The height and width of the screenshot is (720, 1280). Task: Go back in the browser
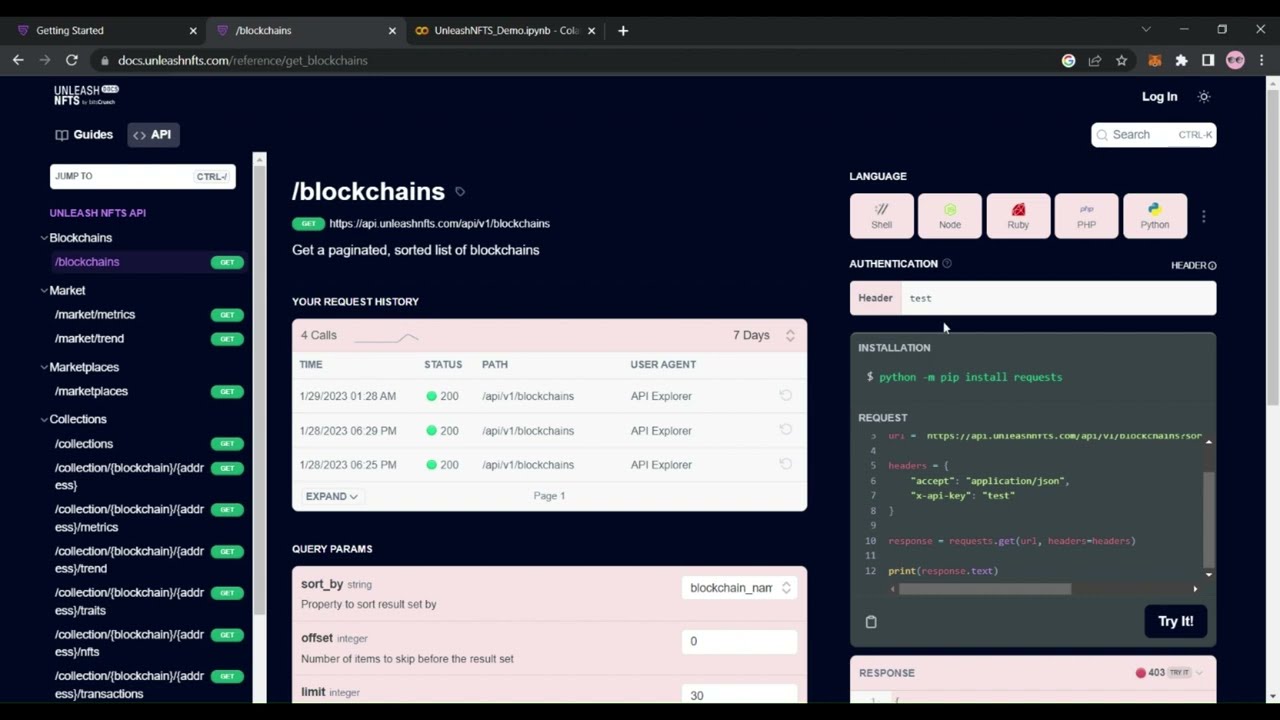[x=18, y=60]
